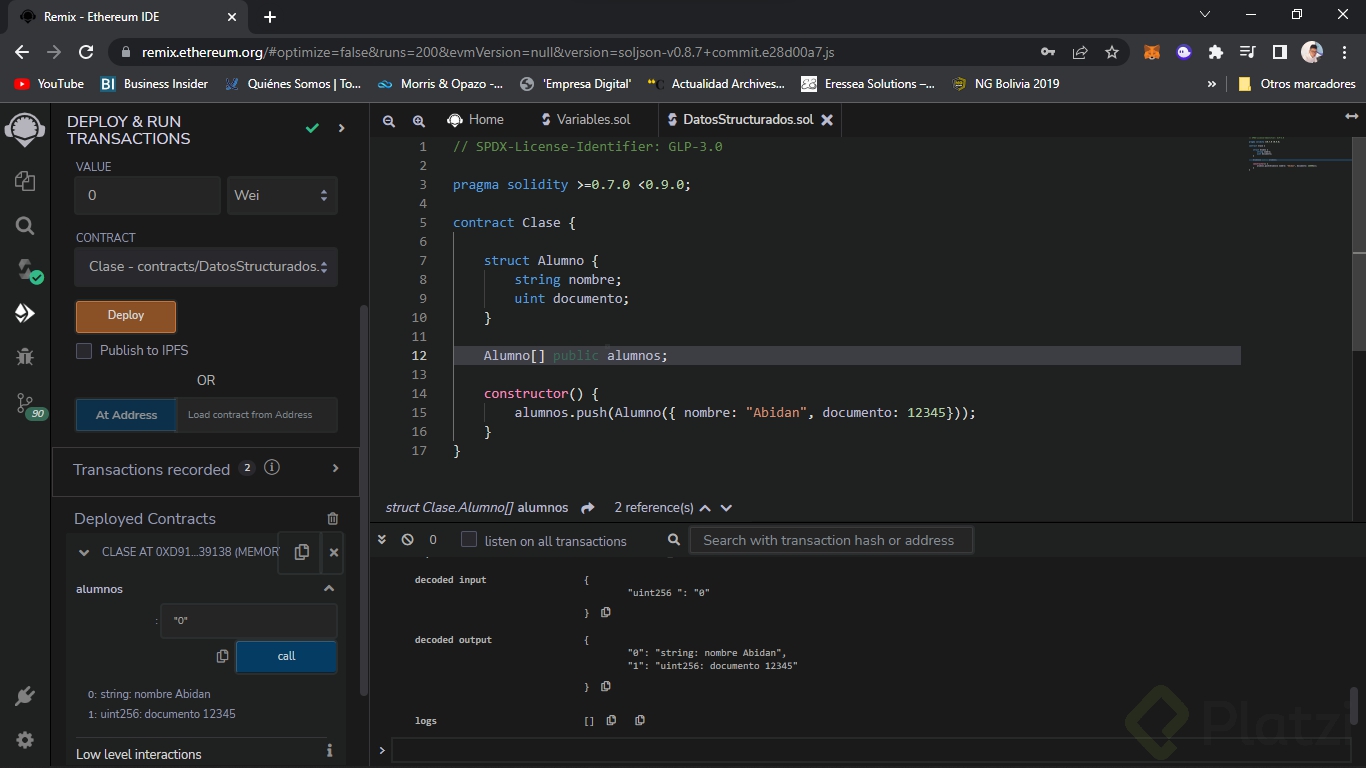Delete deployed contracts with trash icon
1366x768 pixels.
(x=333, y=519)
